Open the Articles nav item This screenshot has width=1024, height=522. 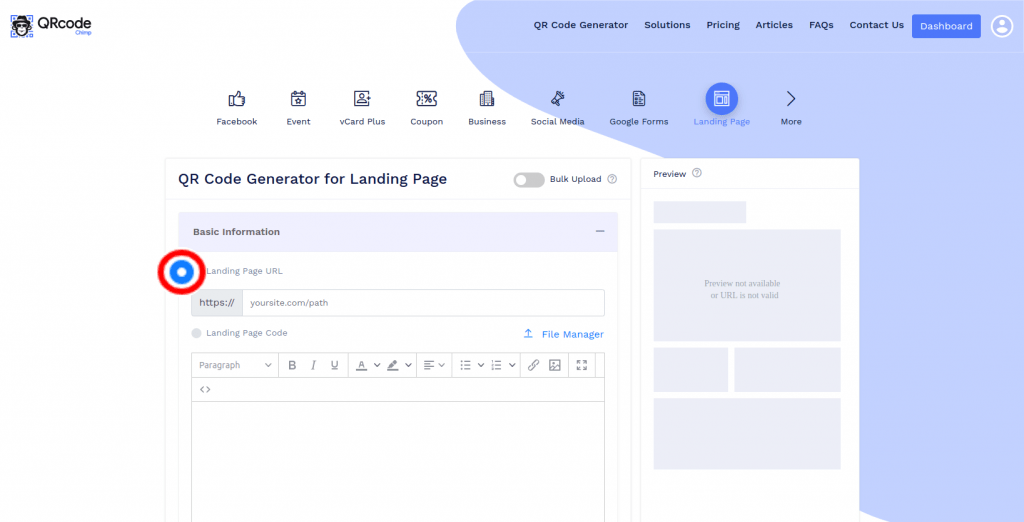click(x=774, y=25)
